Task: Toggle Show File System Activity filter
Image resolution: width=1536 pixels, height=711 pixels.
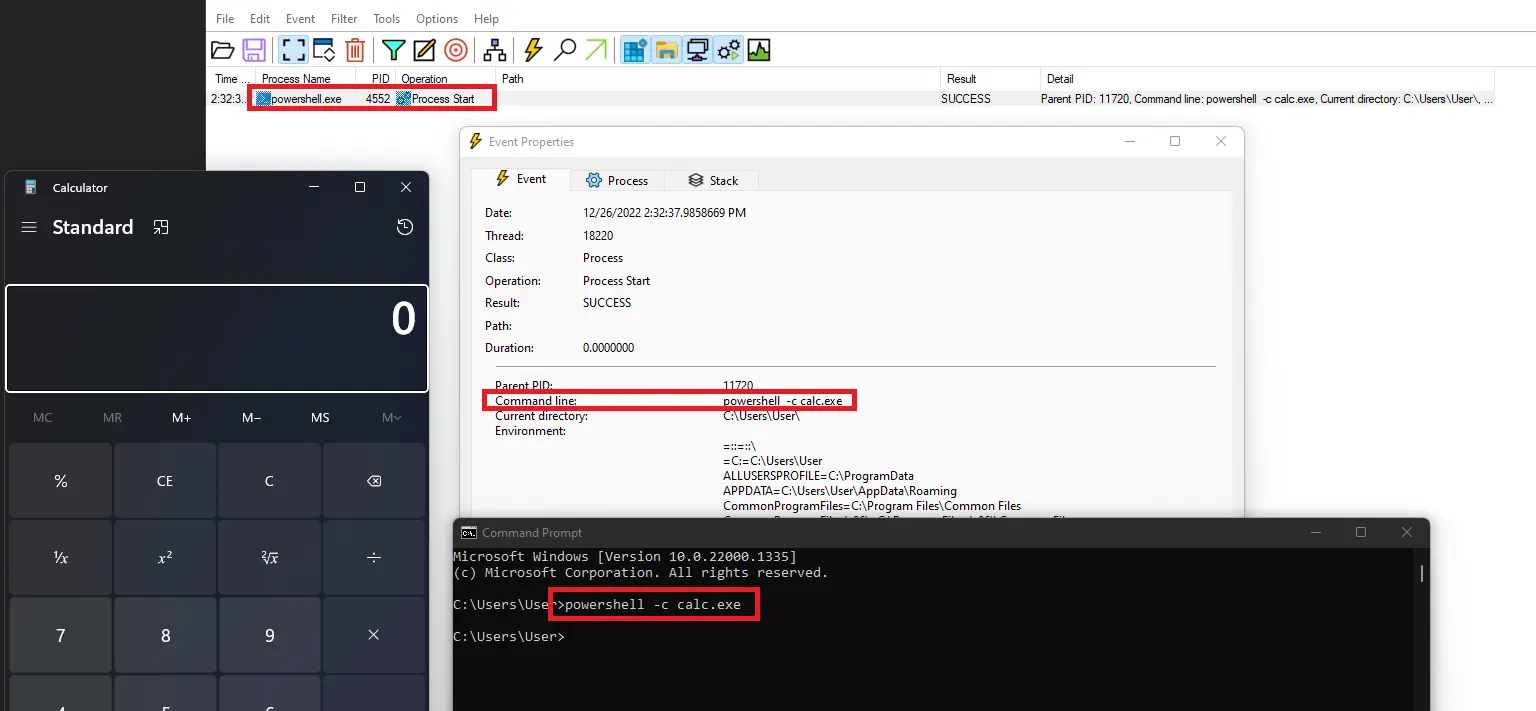Action: pos(666,50)
